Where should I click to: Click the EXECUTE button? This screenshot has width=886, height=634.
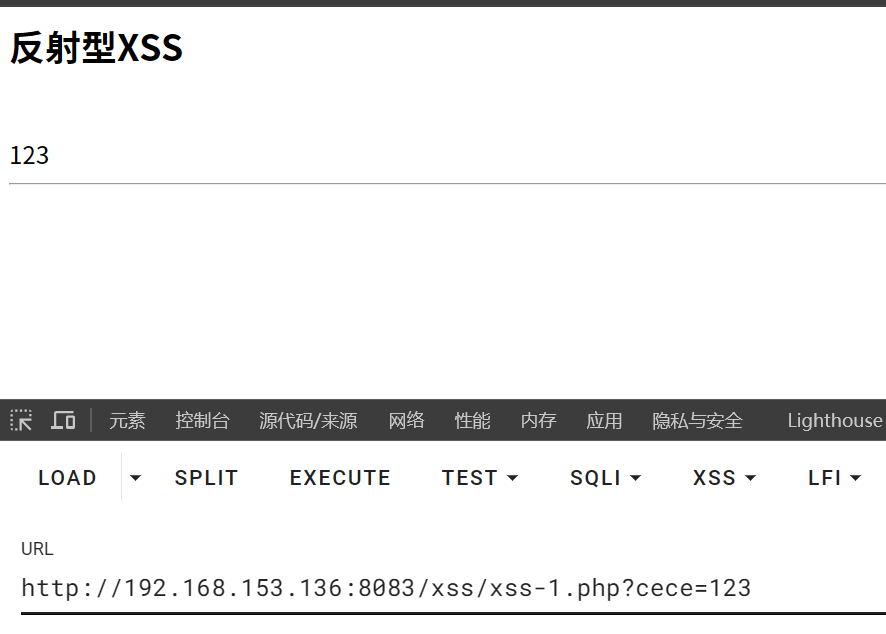[x=340, y=478]
